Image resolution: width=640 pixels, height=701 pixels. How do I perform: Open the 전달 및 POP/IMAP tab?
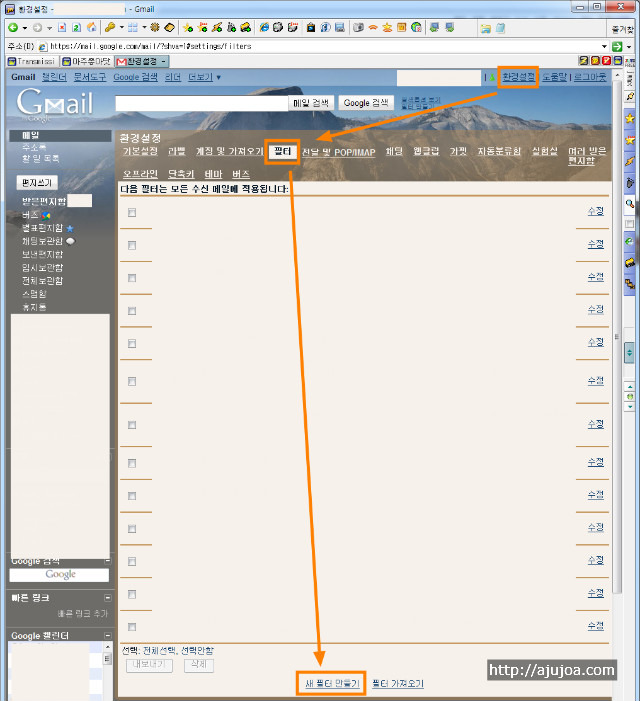[338, 152]
